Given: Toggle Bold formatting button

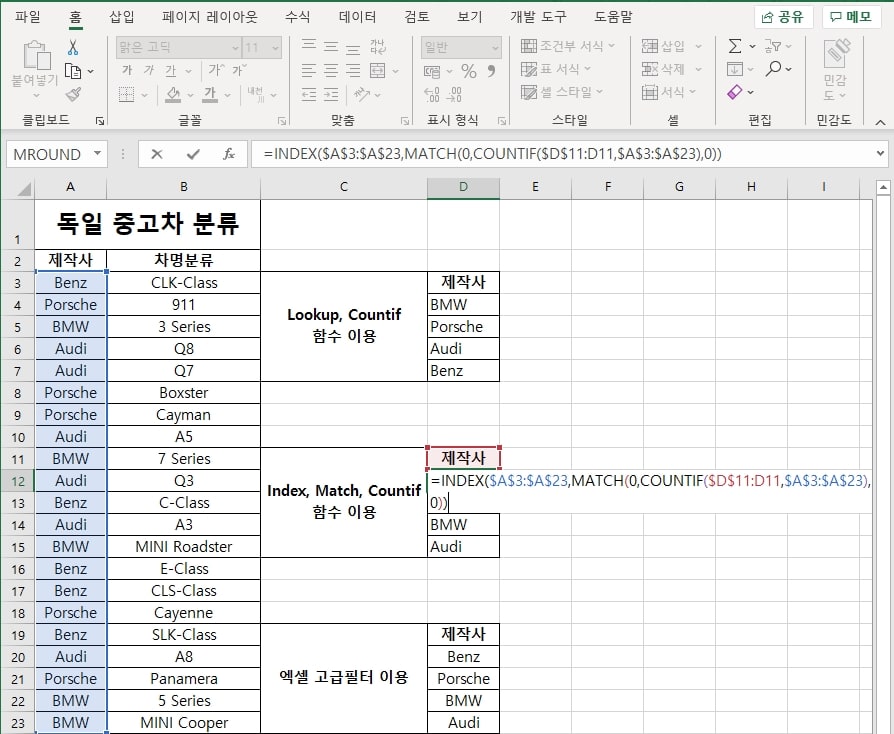Looking at the screenshot, I should point(127,70).
